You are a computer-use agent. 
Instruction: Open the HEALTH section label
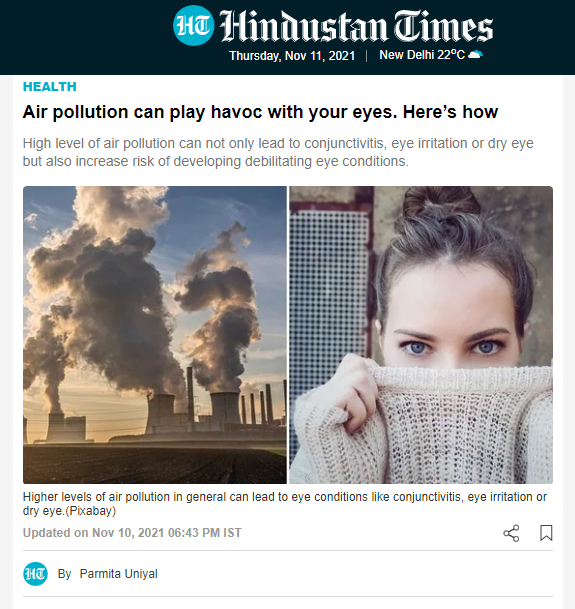coord(50,87)
